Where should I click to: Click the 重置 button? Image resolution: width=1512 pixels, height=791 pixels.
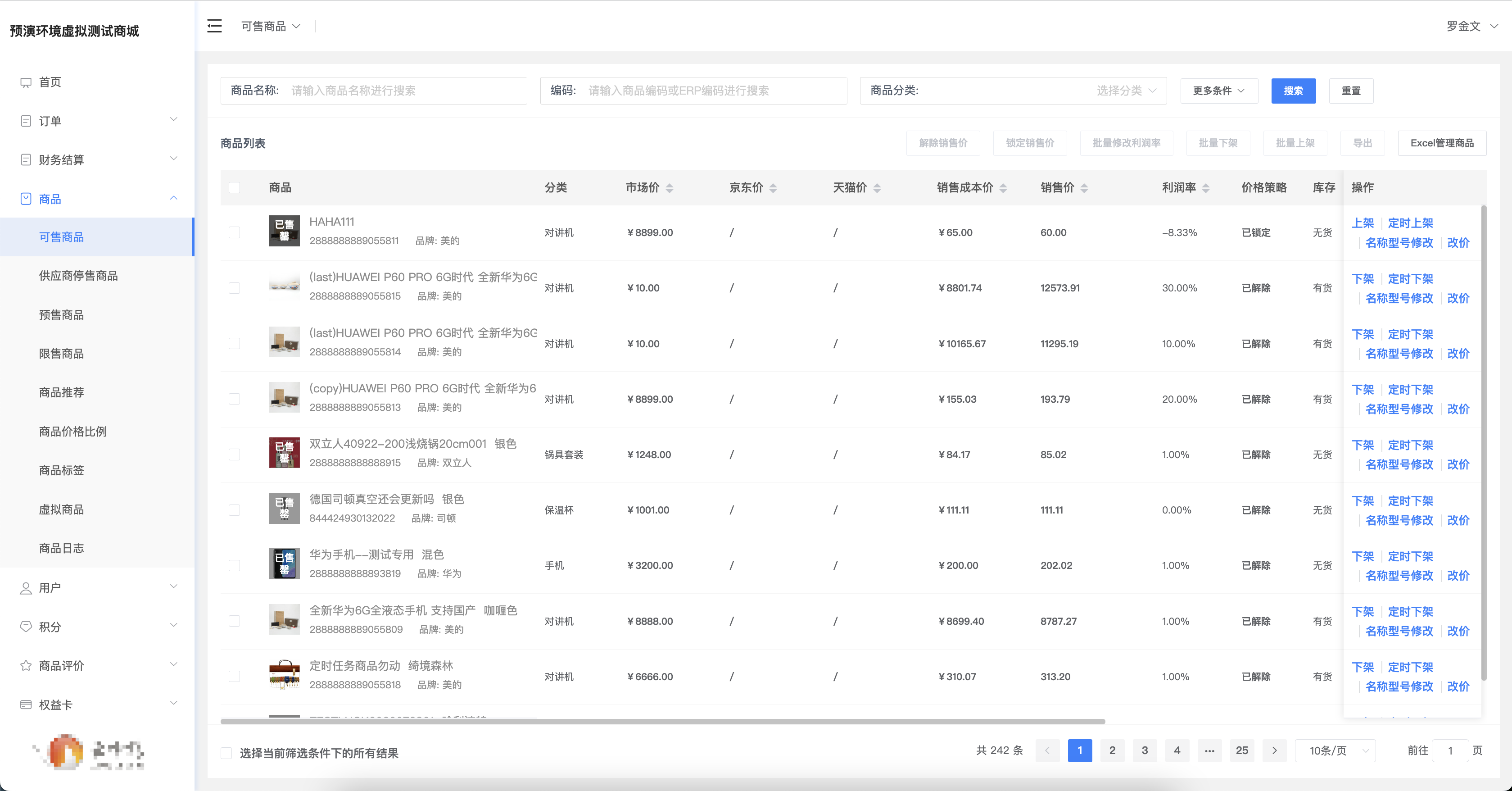click(x=1351, y=91)
